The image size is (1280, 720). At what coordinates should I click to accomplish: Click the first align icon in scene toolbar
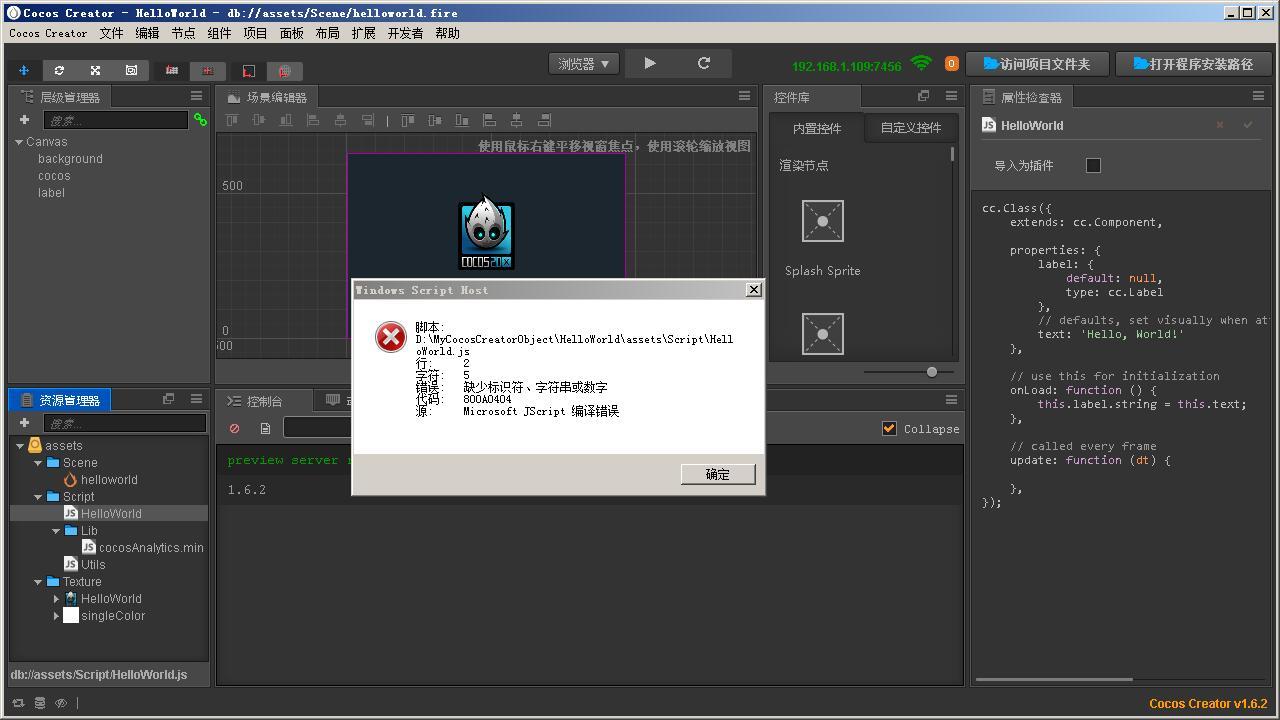(x=232, y=120)
